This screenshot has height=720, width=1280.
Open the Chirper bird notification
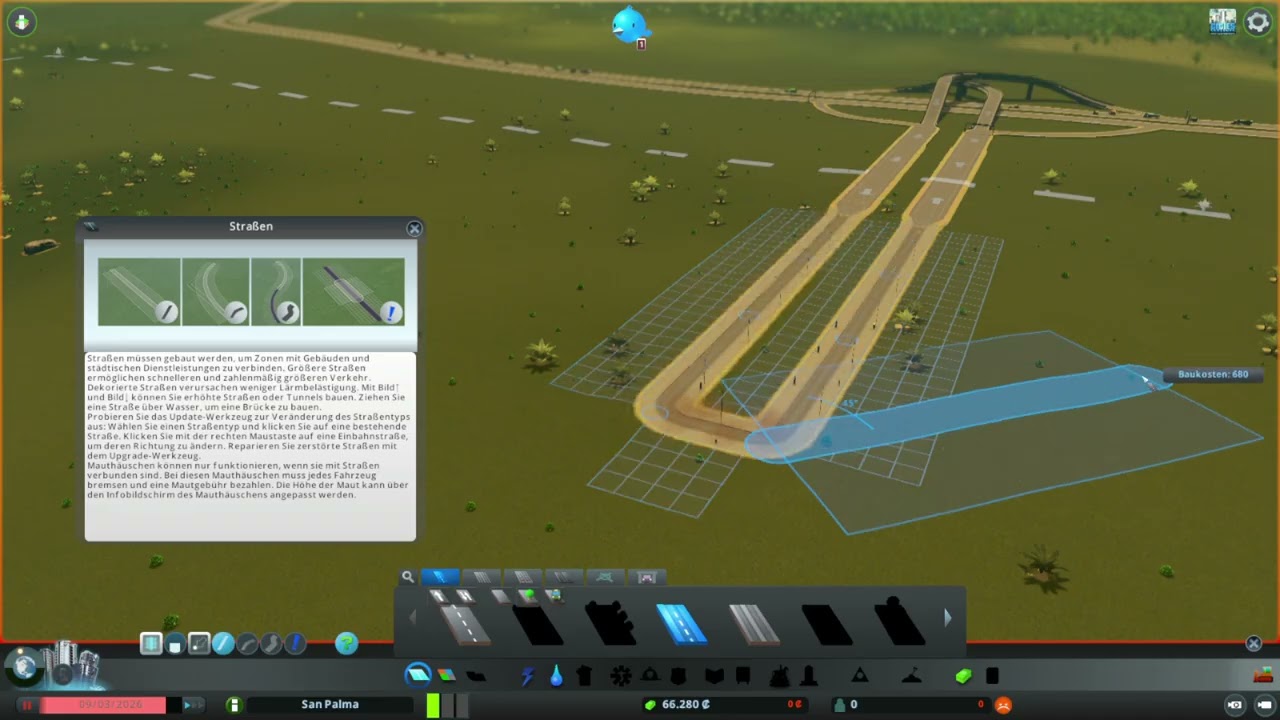[x=631, y=25]
